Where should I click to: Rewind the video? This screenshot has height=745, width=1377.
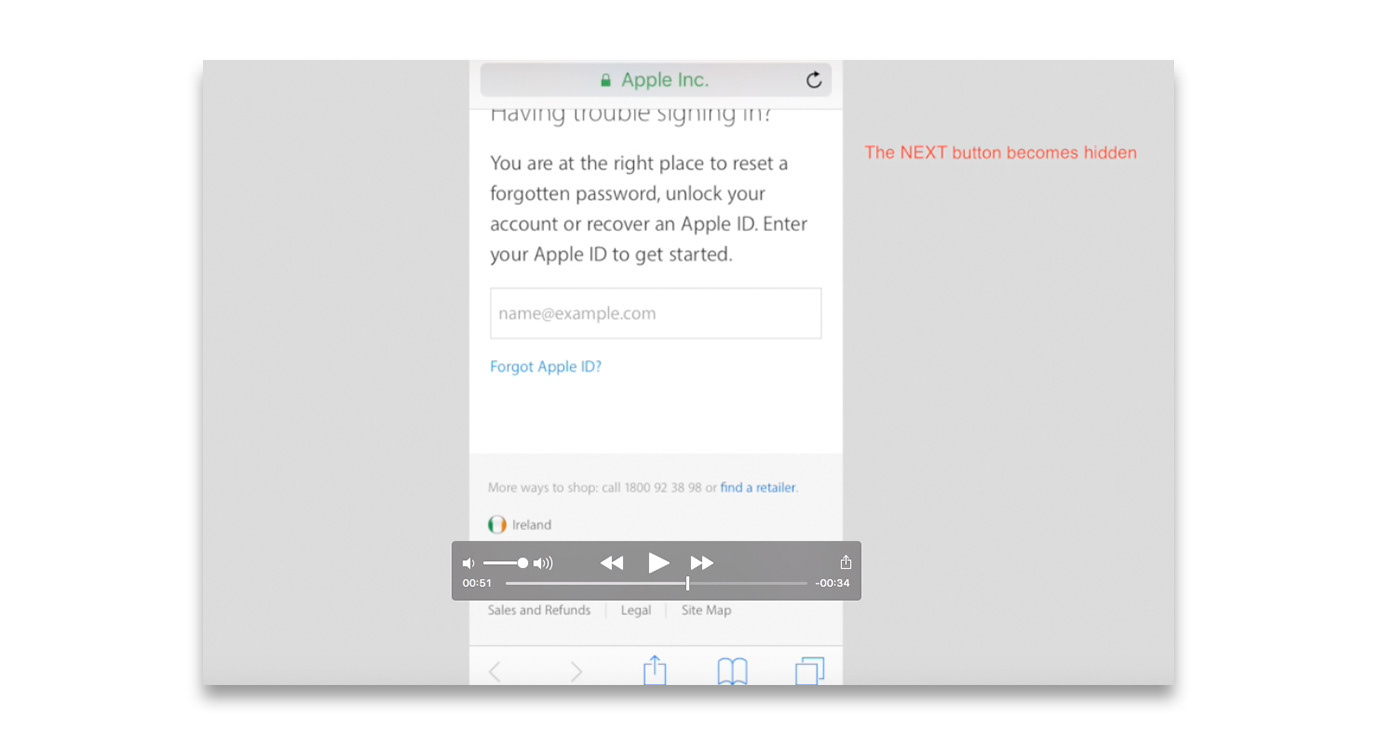pyautogui.click(x=612, y=563)
